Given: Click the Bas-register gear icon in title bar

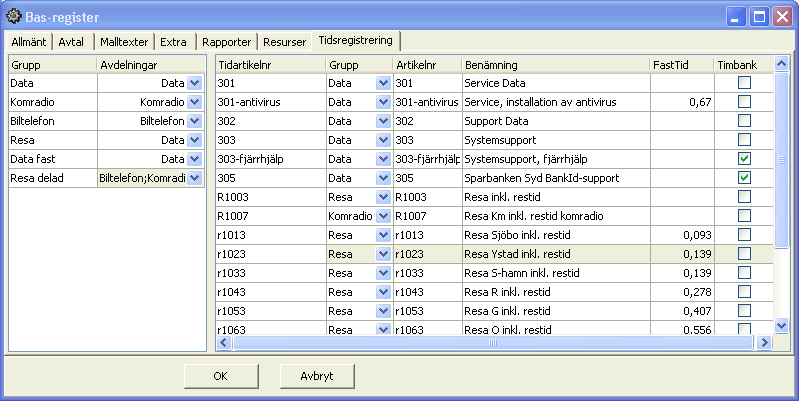Looking at the screenshot, I should (13, 17).
